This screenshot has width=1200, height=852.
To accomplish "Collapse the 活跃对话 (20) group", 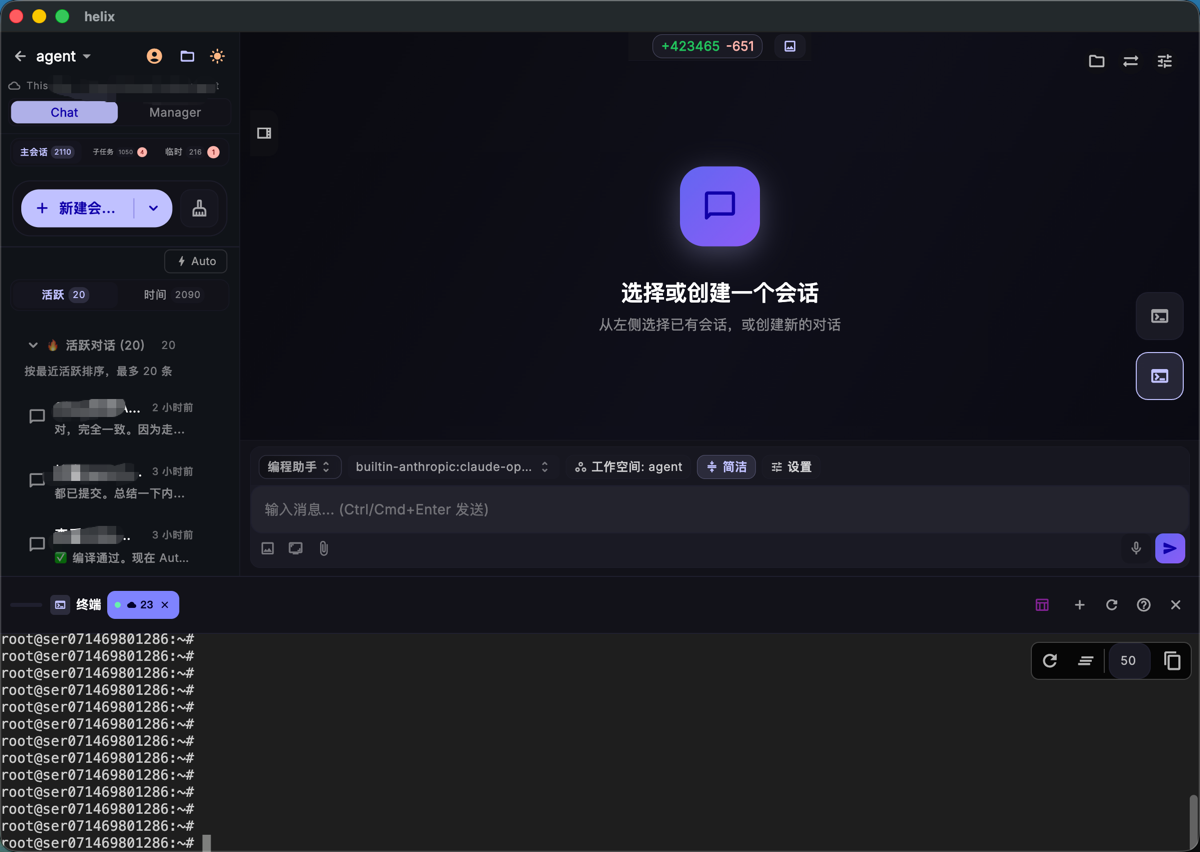I will pos(33,345).
